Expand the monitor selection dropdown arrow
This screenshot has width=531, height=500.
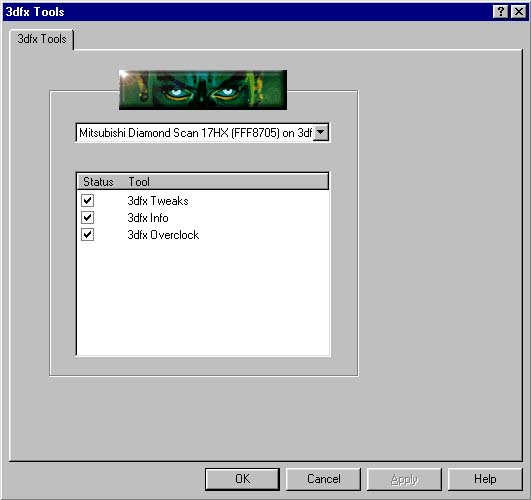(321, 132)
